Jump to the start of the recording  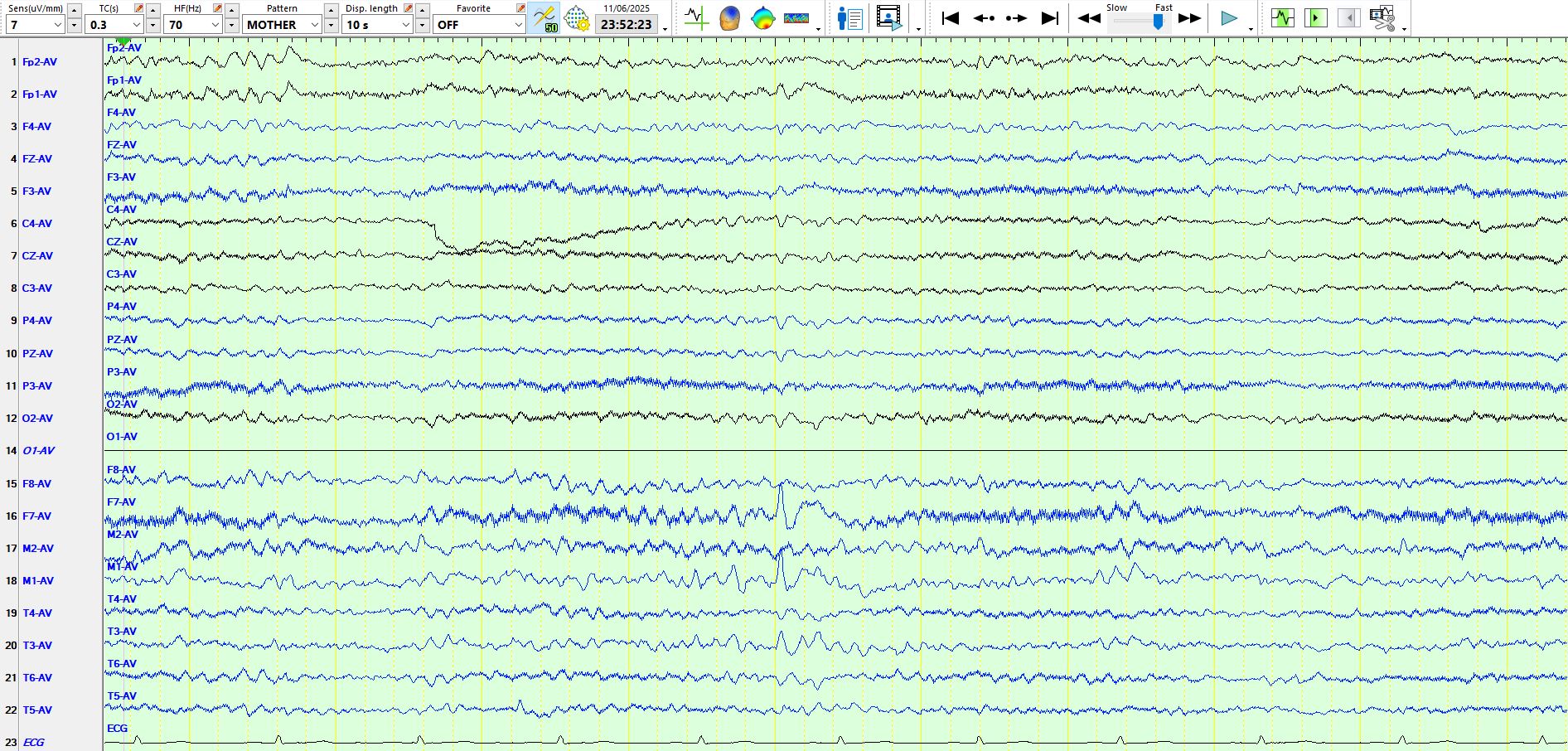coord(951,18)
